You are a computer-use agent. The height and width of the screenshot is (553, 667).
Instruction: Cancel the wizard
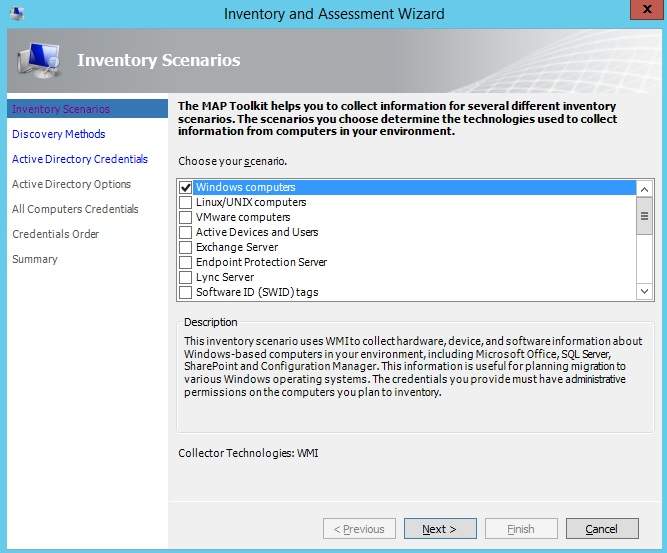pyautogui.click(x=601, y=529)
